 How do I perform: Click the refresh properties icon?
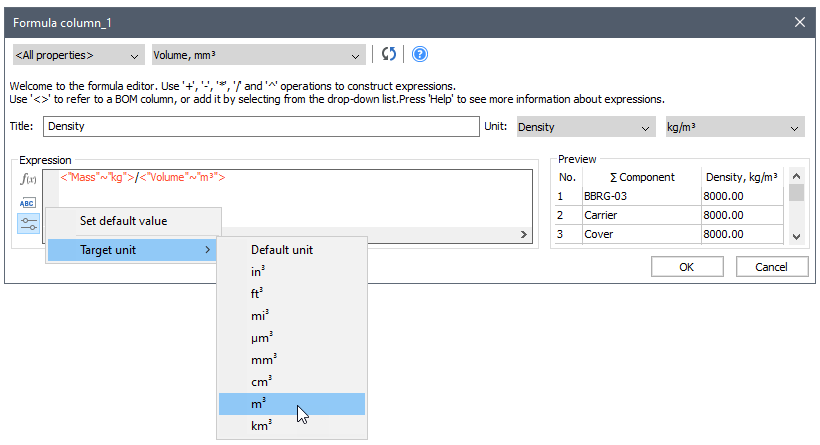click(x=389, y=54)
